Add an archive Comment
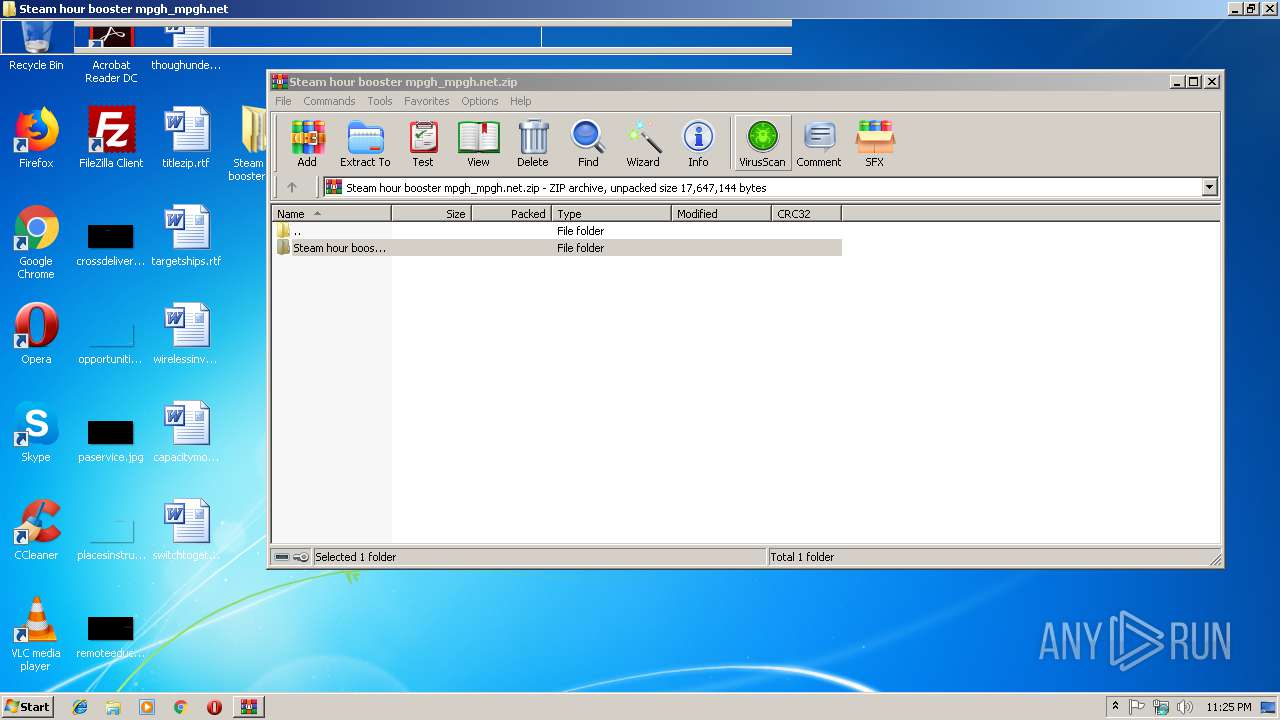This screenshot has height=720, width=1280. (819, 143)
